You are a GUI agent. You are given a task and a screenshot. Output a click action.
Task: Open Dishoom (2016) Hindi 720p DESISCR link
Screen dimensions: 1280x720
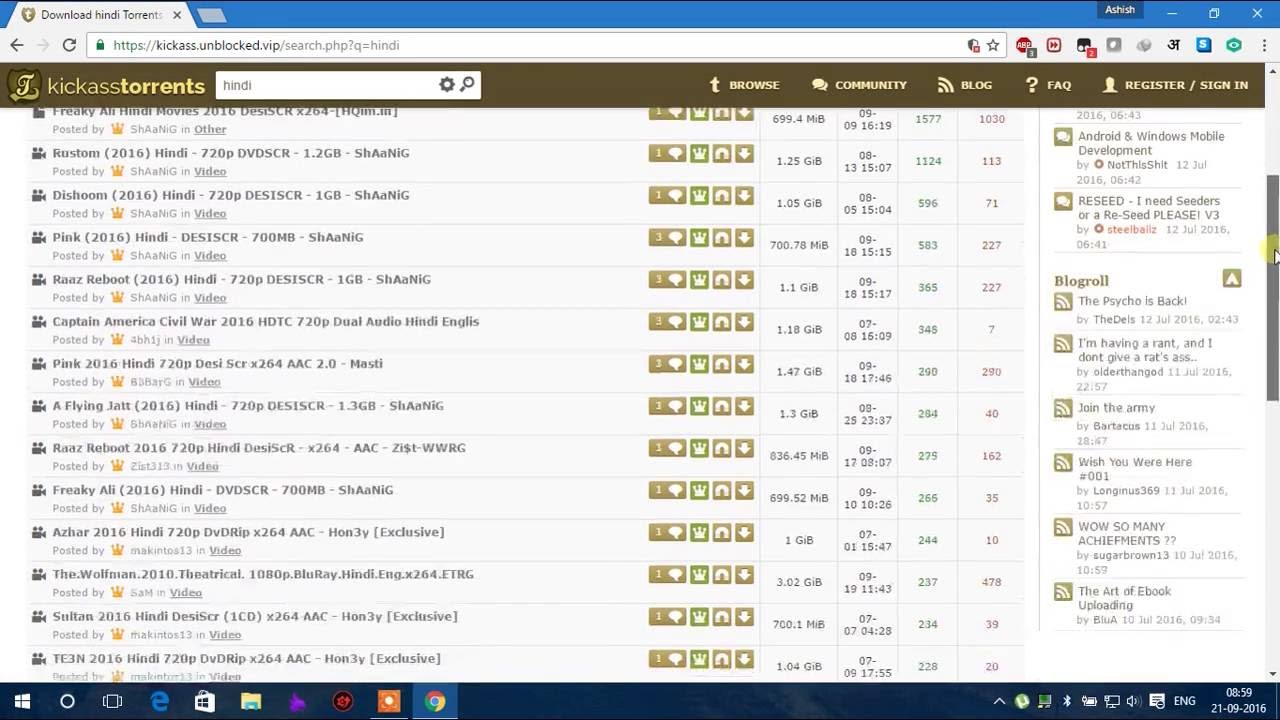[231, 195]
